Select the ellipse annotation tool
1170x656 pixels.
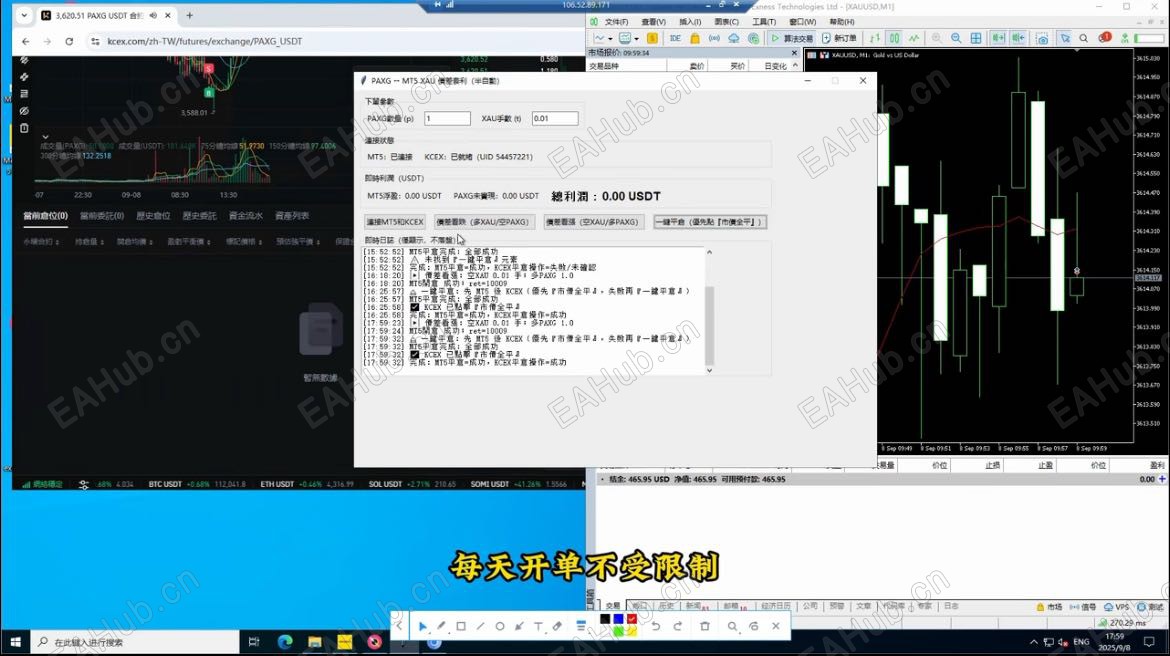click(500, 626)
